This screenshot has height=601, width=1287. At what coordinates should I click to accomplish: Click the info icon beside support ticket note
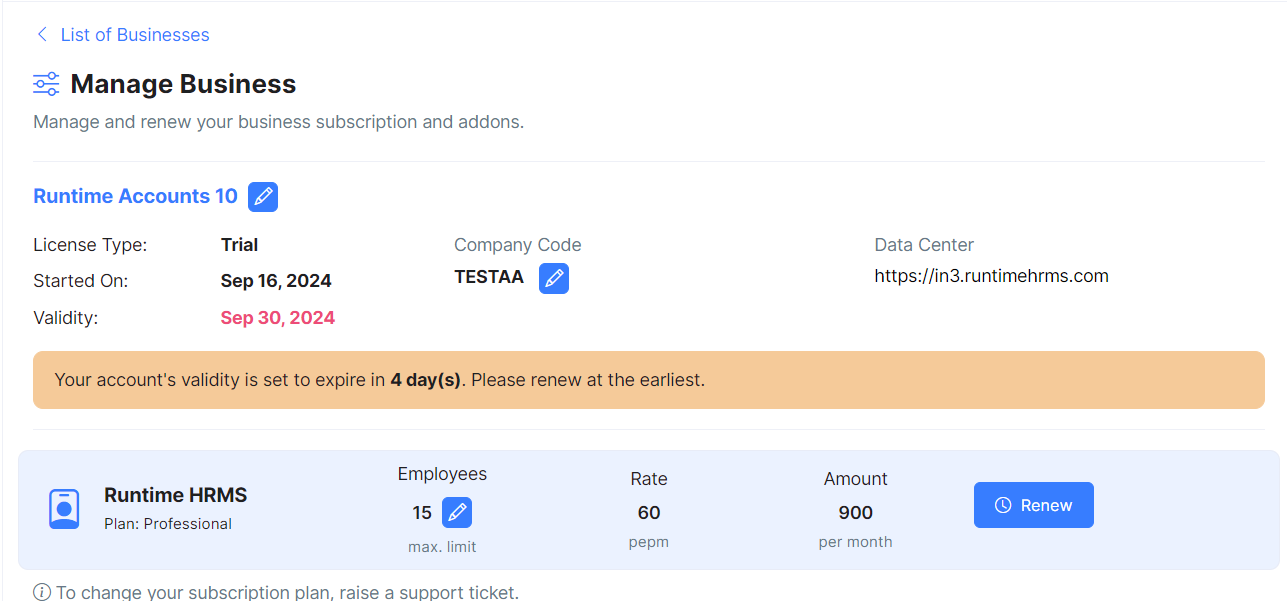pyautogui.click(x=42, y=592)
